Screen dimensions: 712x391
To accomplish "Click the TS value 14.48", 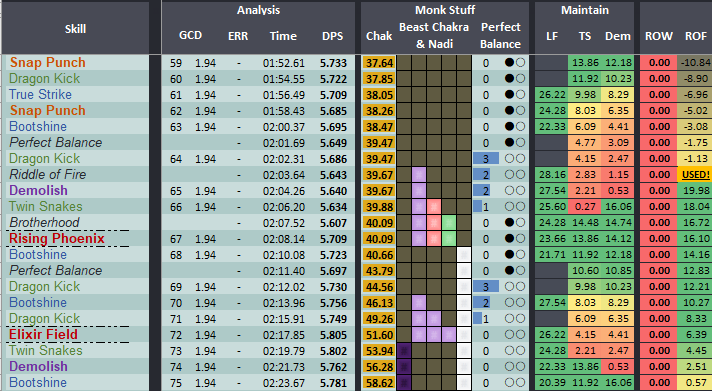I will (584, 223).
